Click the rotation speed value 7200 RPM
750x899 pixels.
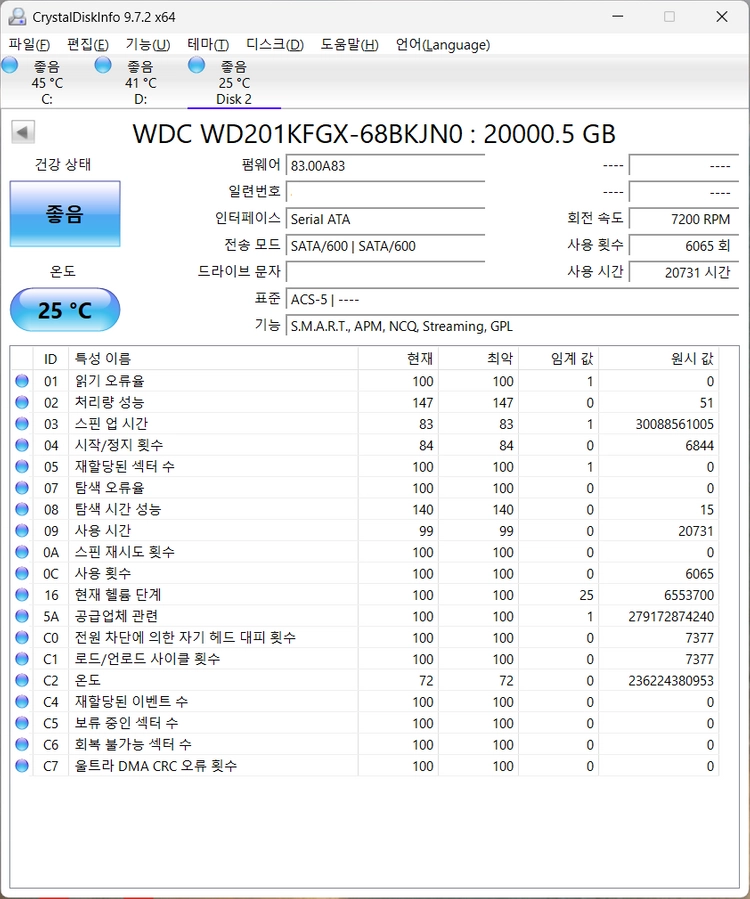coord(683,219)
